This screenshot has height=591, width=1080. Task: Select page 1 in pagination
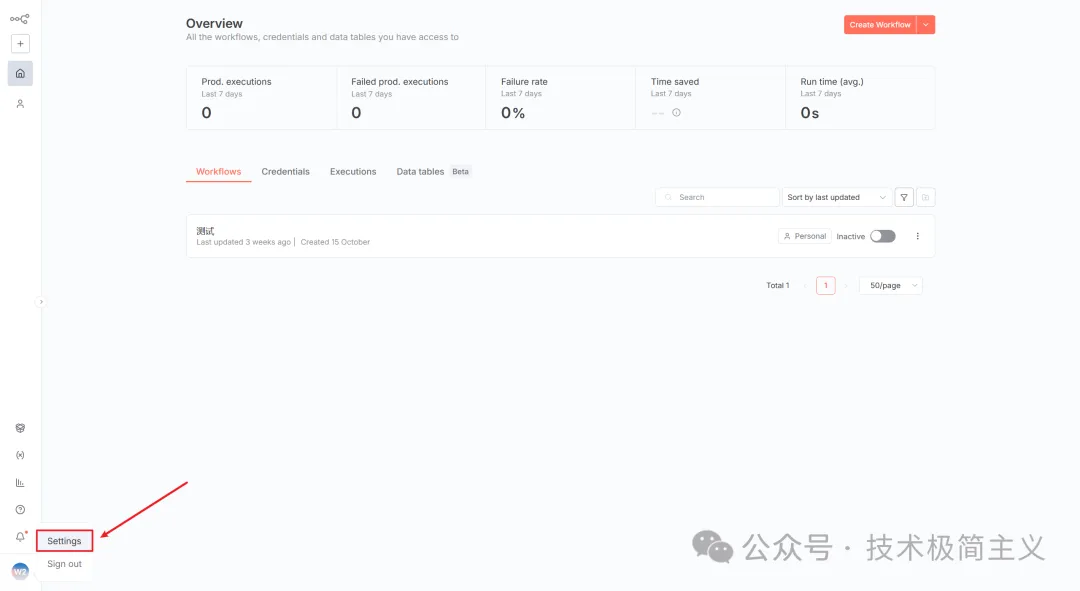click(x=825, y=285)
